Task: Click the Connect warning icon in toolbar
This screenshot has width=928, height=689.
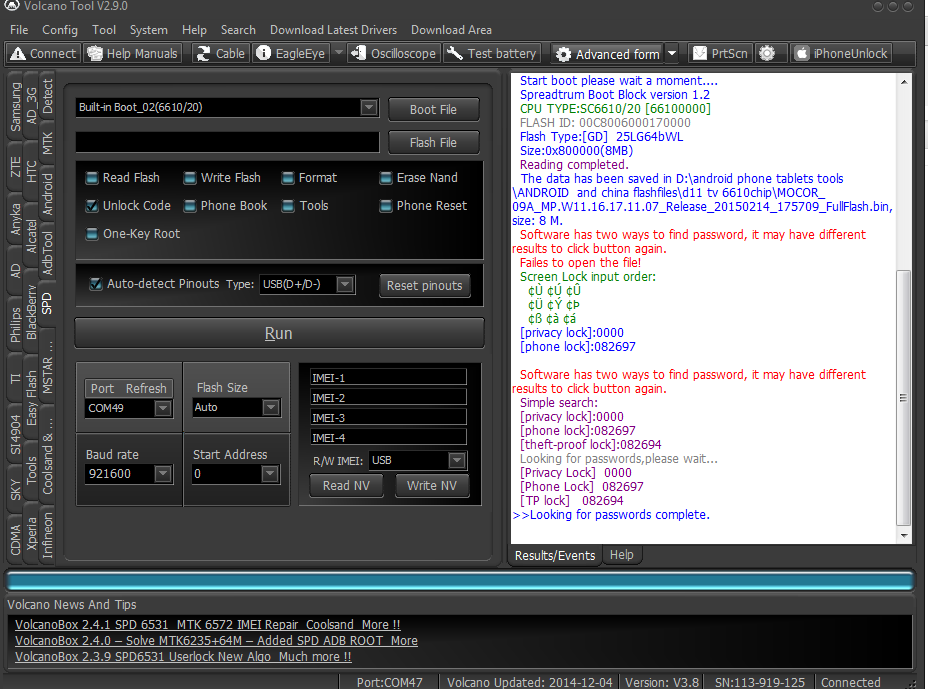Action: 18,54
